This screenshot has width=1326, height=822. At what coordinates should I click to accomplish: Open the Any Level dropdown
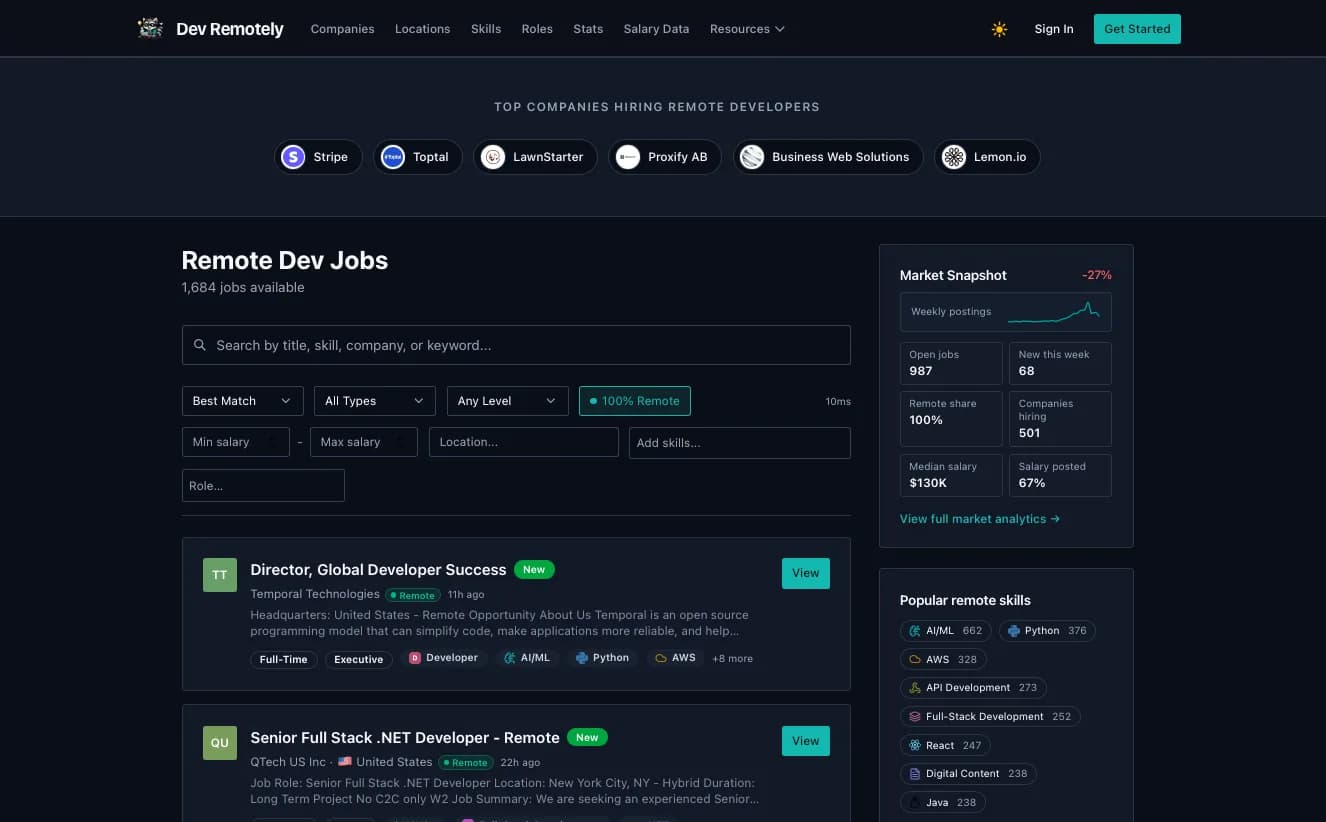tap(508, 401)
